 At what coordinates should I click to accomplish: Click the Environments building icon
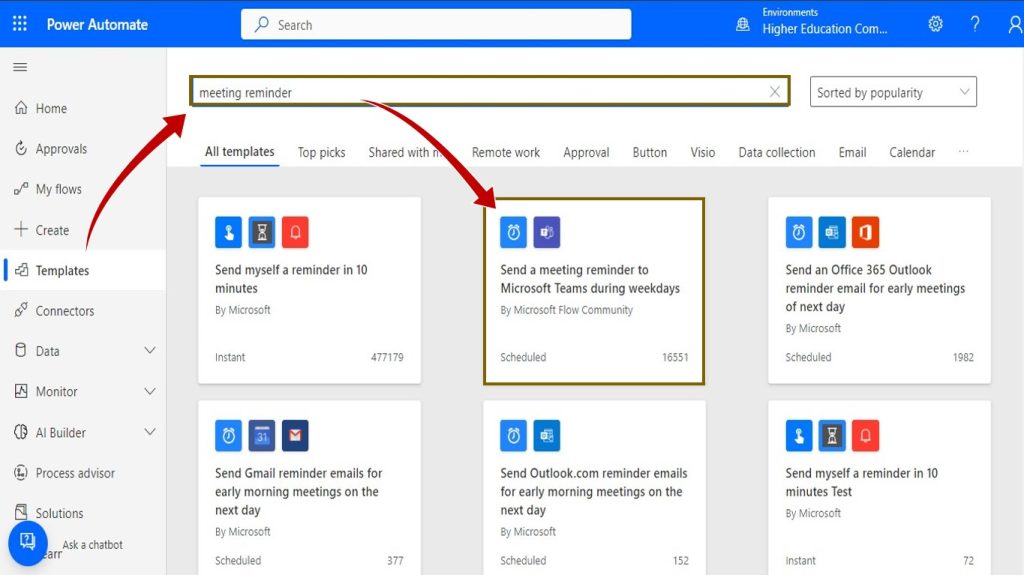tap(743, 25)
